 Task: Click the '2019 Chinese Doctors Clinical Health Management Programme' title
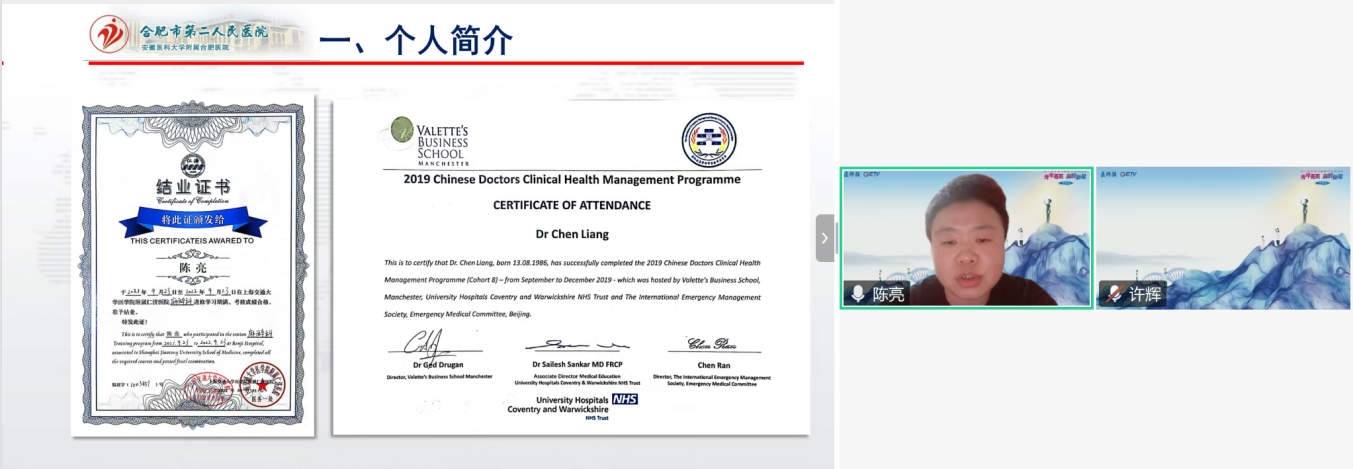coord(572,180)
